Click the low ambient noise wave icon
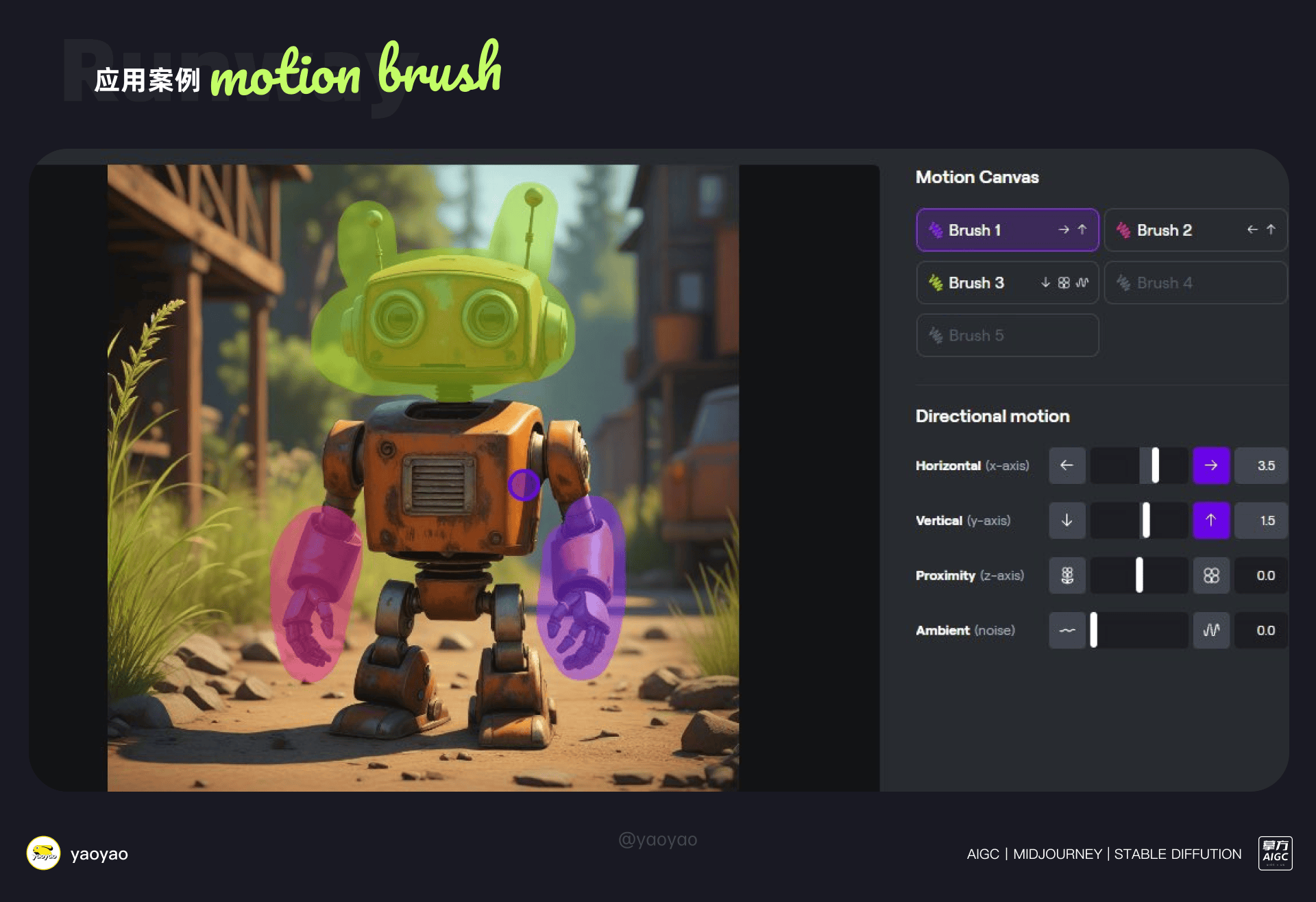 (x=1067, y=630)
